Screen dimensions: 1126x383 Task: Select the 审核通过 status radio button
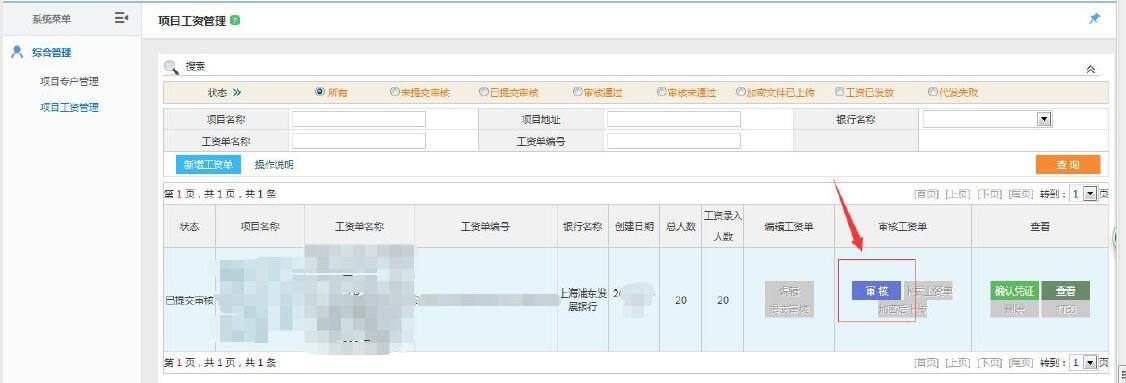(577, 92)
